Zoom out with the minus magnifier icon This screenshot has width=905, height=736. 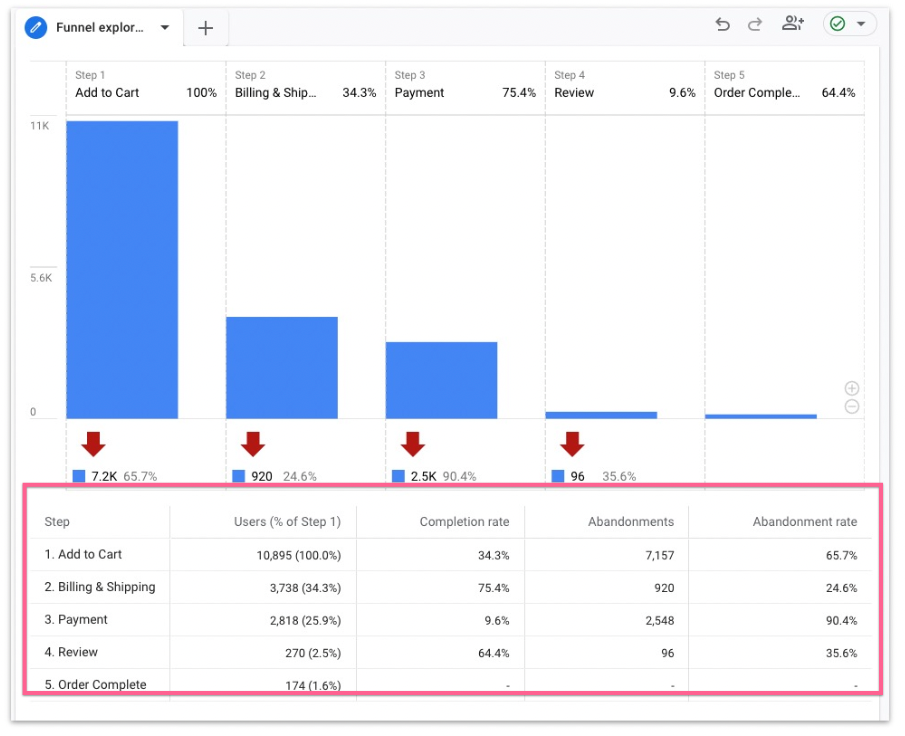[x=851, y=406]
